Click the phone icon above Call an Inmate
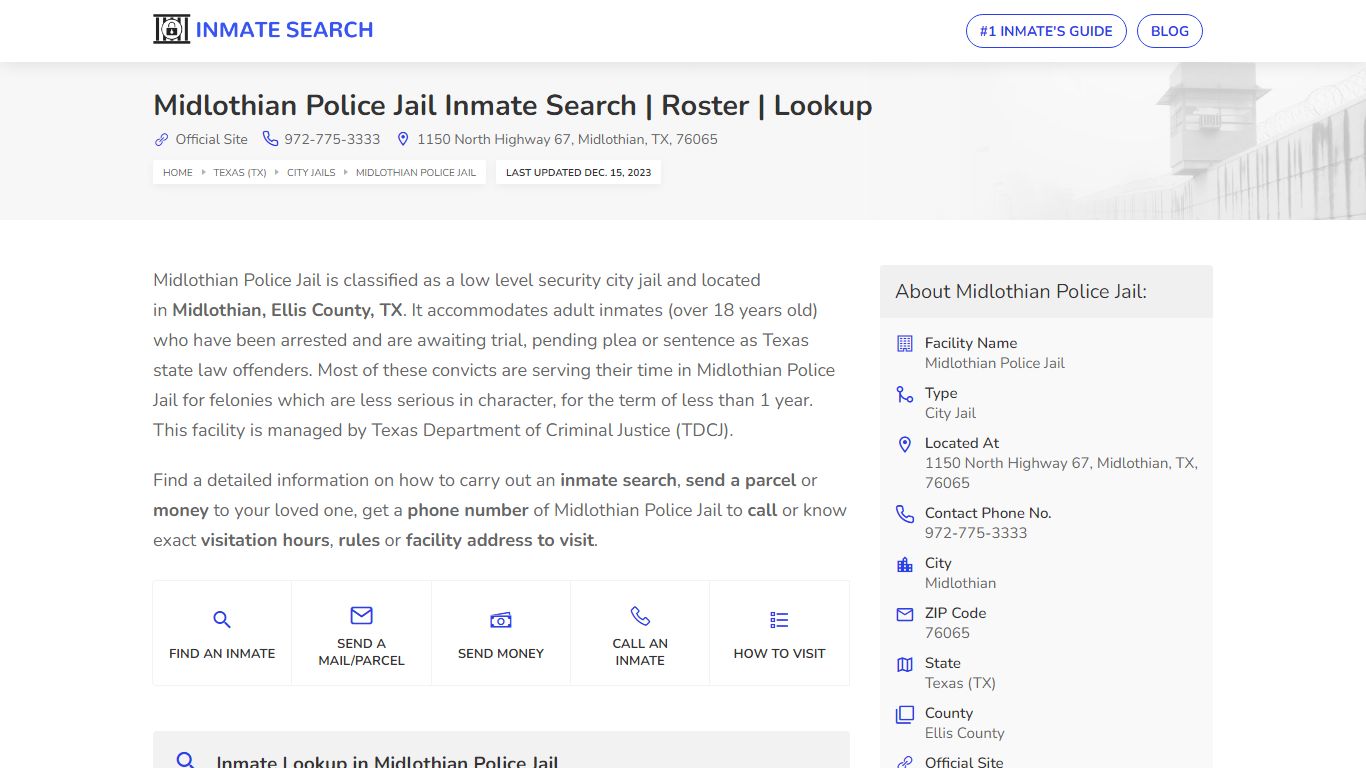Image resolution: width=1366 pixels, height=768 pixels. pyautogui.click(x=640, y=615)
